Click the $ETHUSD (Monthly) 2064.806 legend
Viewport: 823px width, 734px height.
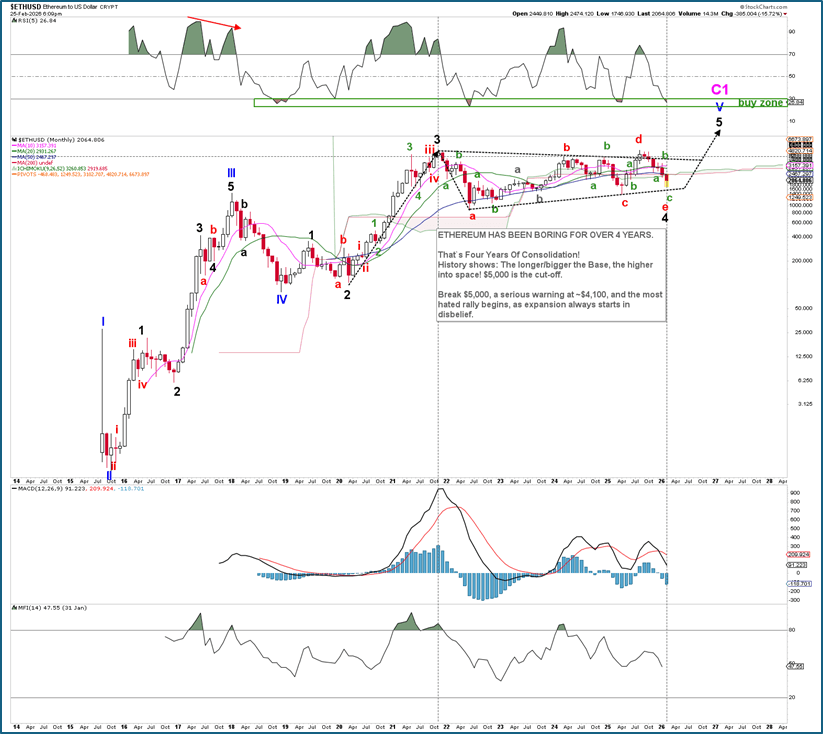tap(61, 140)
